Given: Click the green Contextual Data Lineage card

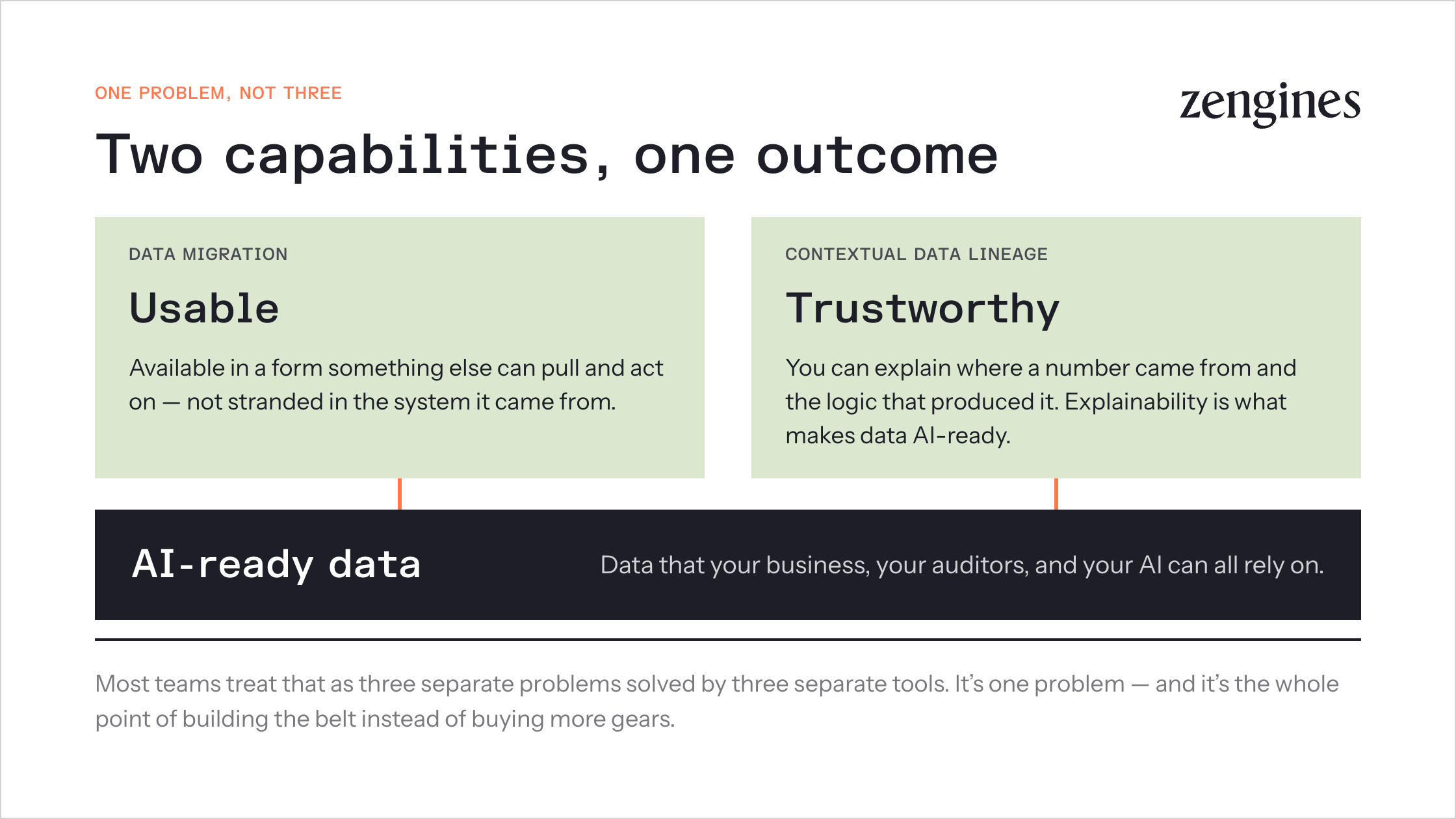Looking at the screenshot, I should pyautogui.click(x=1056, y=348).
